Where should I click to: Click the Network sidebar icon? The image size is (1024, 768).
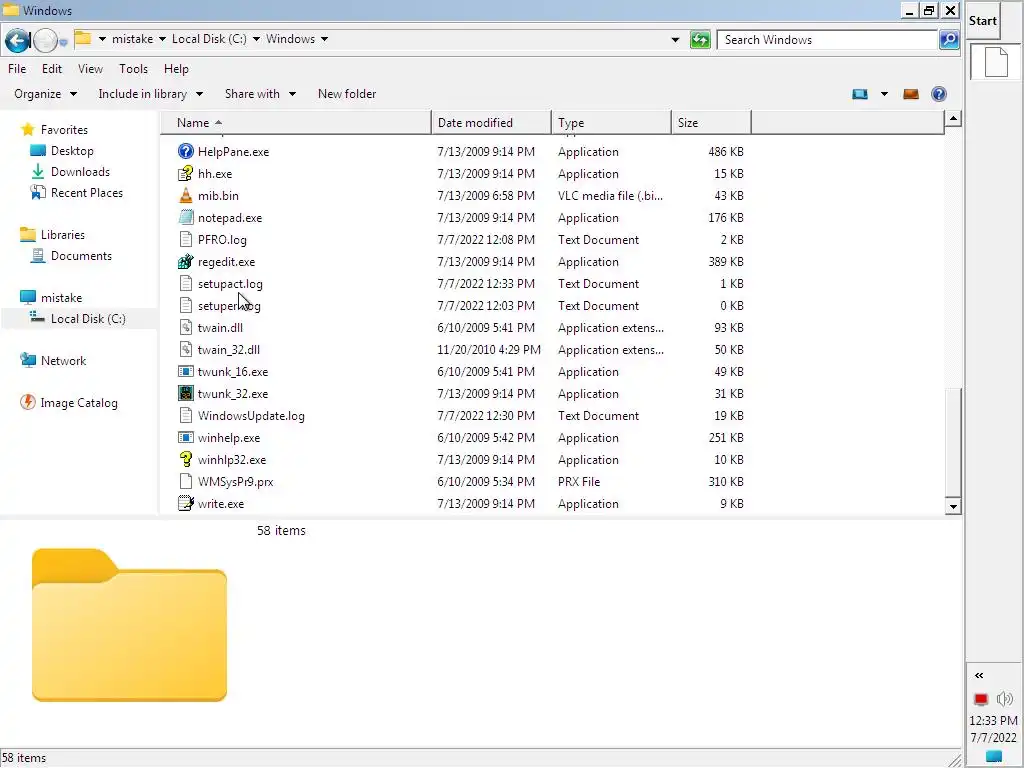27,360
